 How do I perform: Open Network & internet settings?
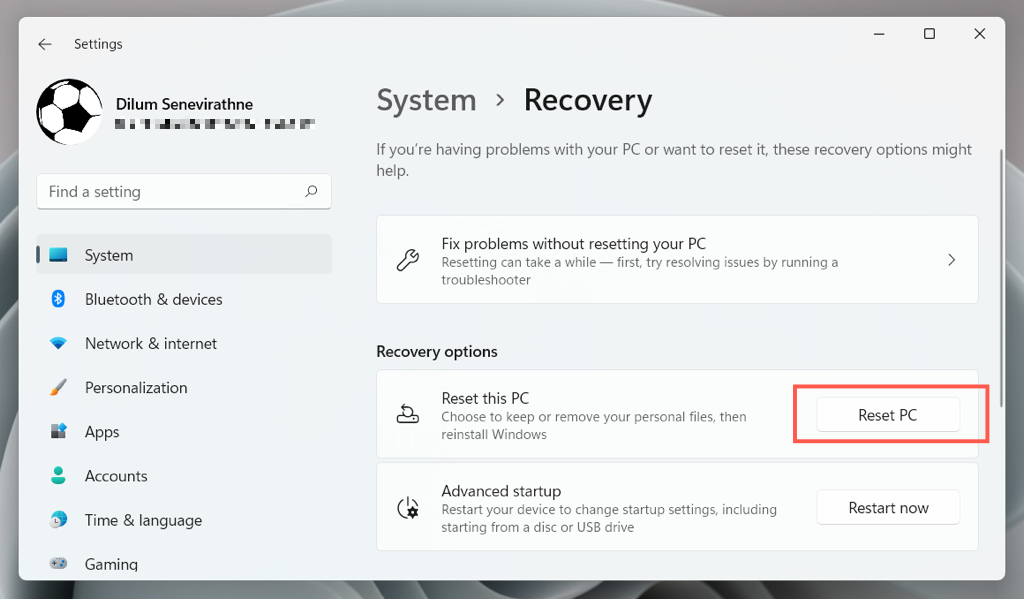click(x=150, y=343)
